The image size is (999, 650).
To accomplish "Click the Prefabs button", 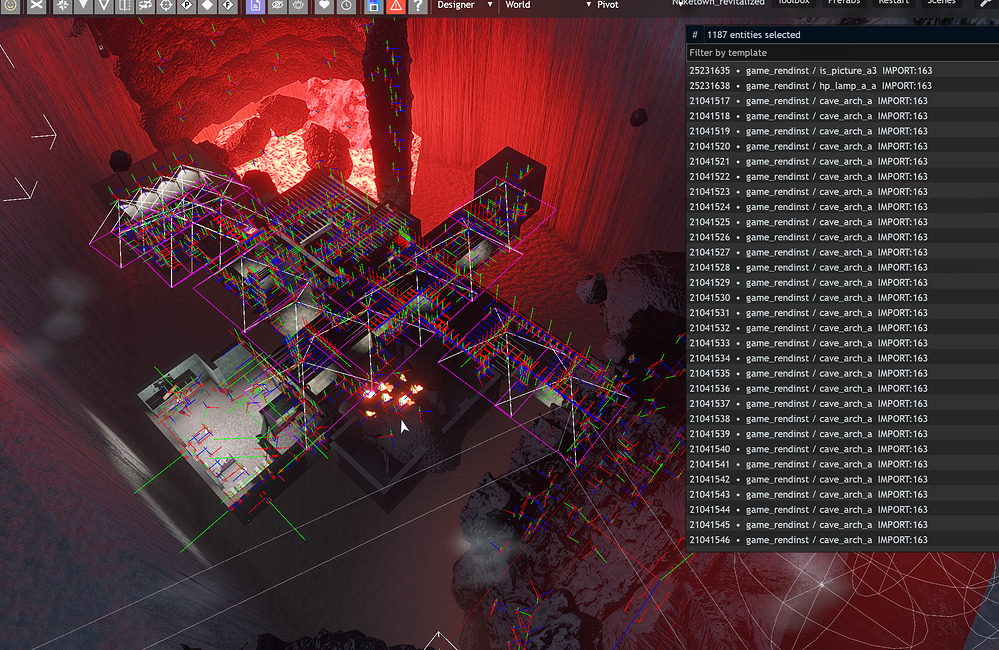I will 844,2.
